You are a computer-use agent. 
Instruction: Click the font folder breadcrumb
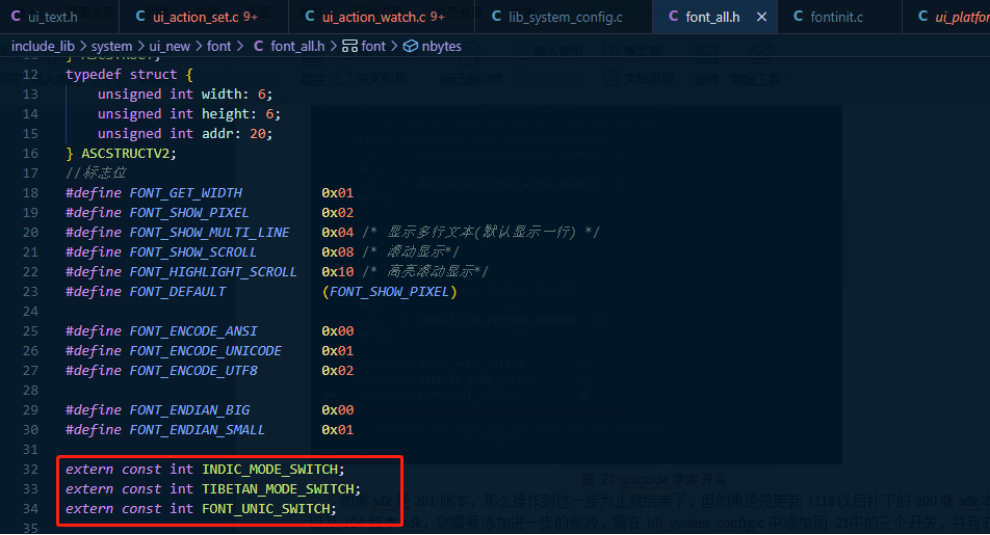(219, 46)
